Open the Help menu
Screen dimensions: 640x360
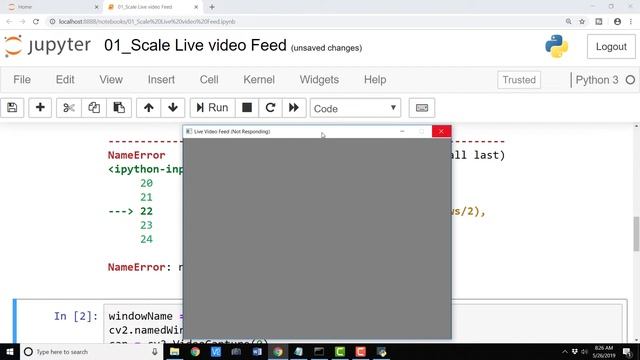coord(375,80)
